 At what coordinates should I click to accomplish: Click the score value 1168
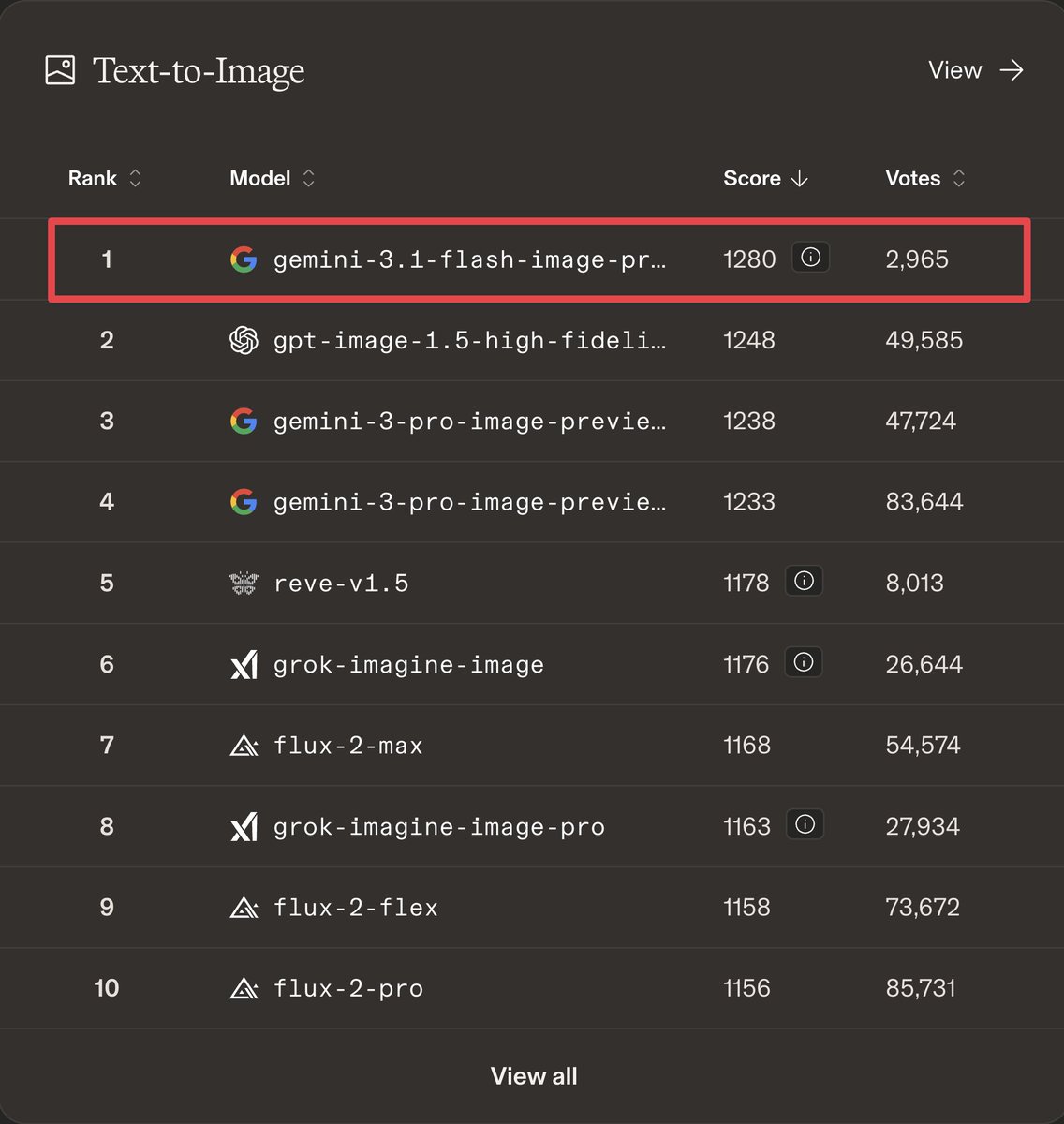[746, 746]
